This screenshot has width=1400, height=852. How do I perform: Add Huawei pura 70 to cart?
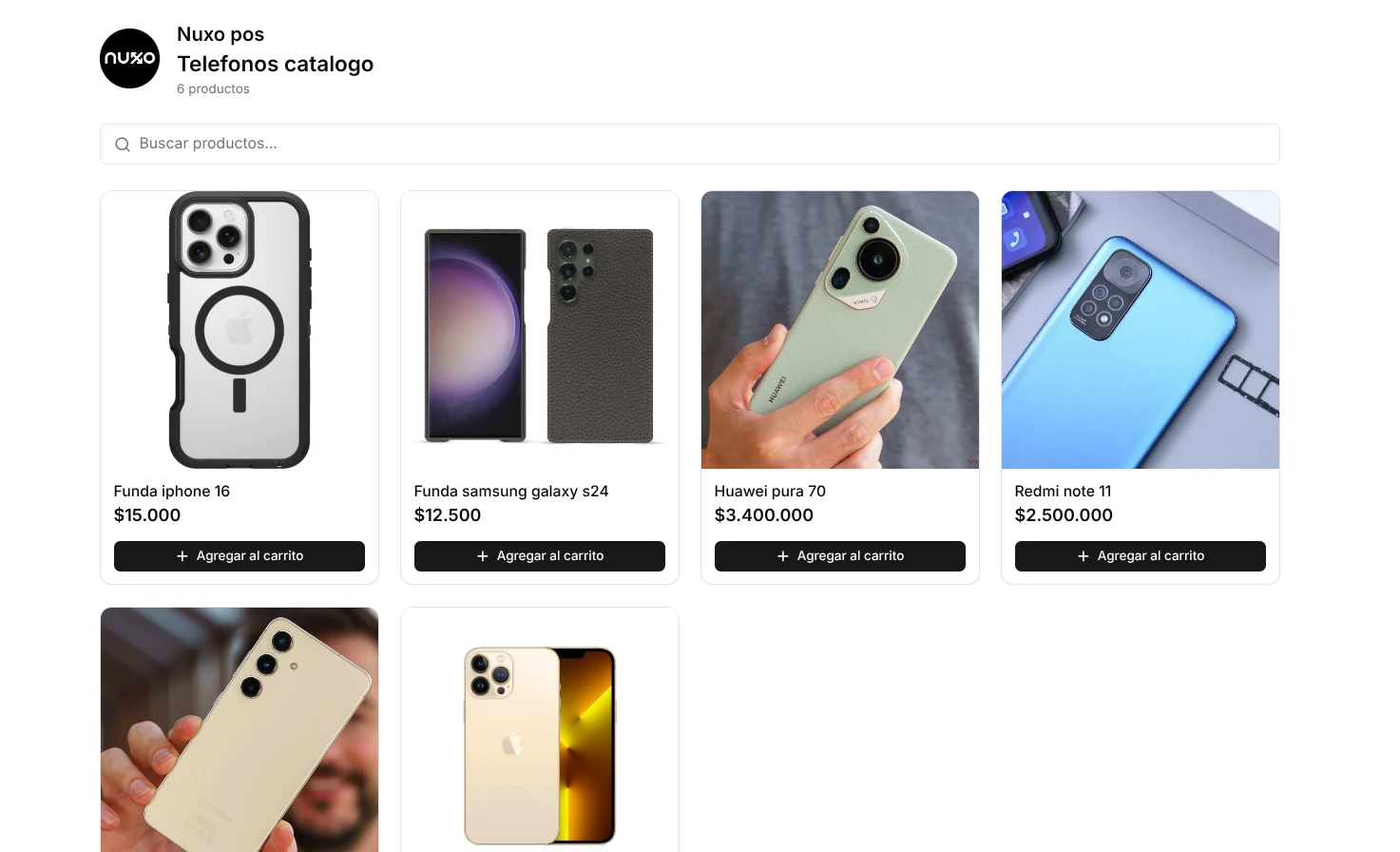pos(840,556)
